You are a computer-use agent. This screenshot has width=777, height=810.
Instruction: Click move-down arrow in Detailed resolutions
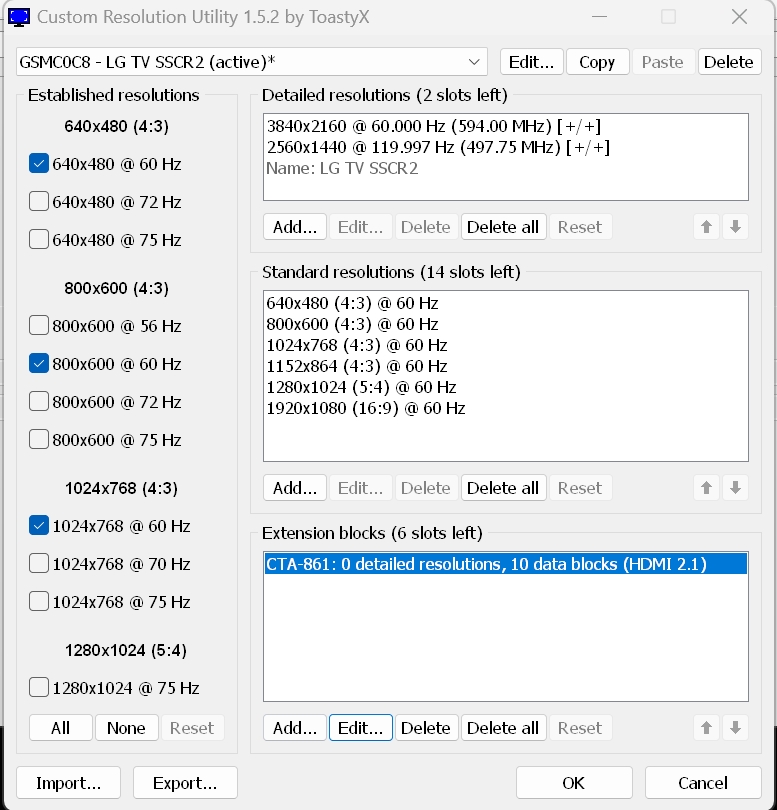735,227
